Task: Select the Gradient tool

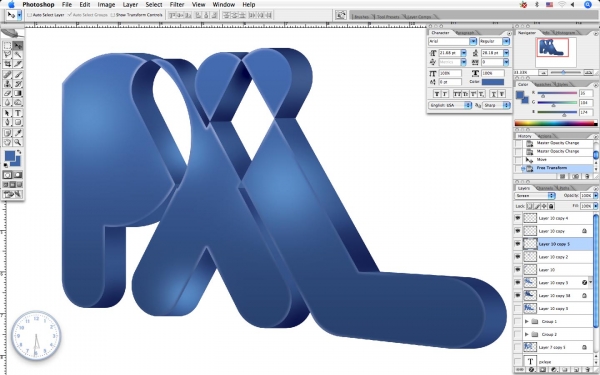Action: pyautogui.click(x=18, y=93)
